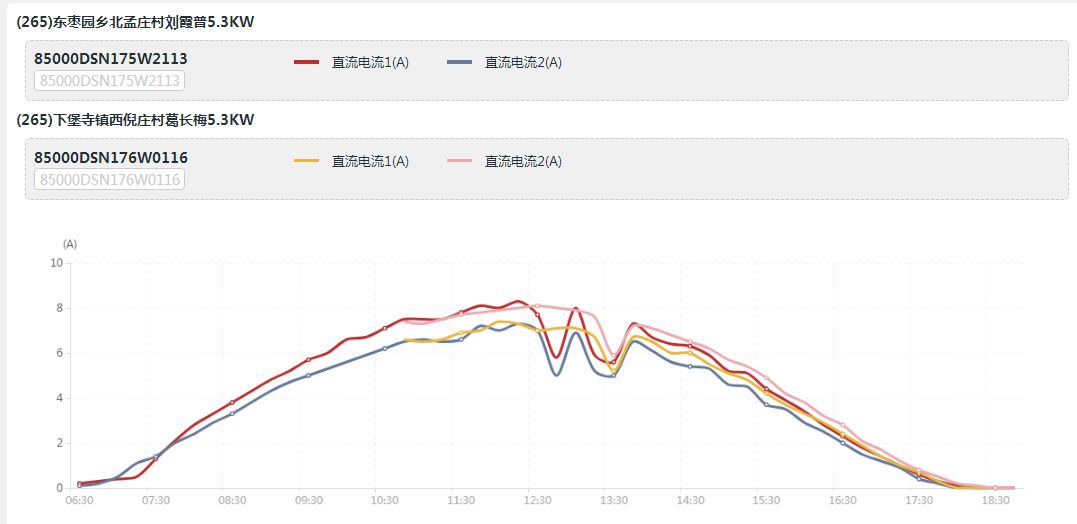
Task: Click red line data point at 08:30
Action: (232, 402)
